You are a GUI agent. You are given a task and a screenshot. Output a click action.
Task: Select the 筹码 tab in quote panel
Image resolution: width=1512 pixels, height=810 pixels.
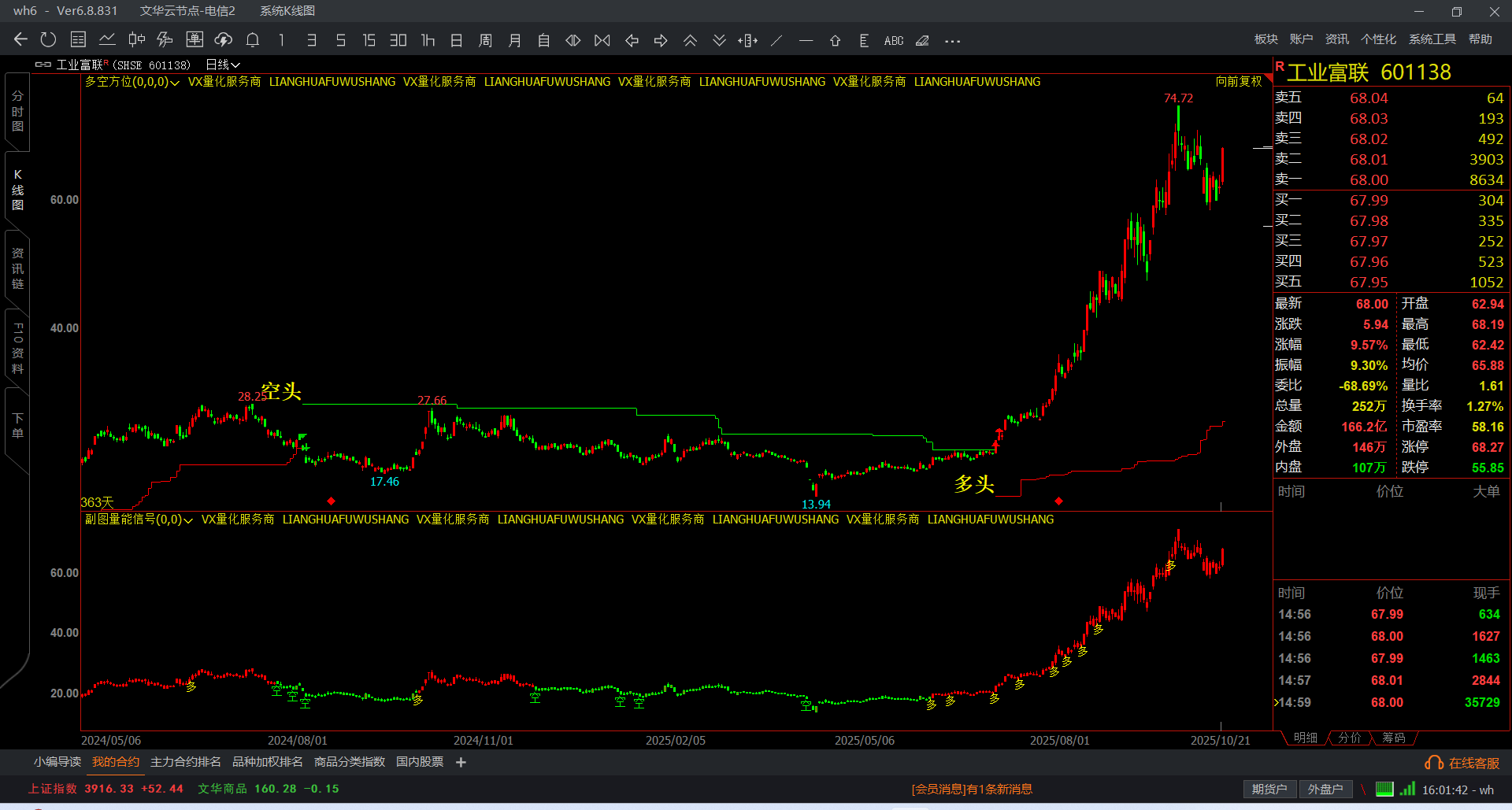pyautogui.click(x=1393, y=738)
